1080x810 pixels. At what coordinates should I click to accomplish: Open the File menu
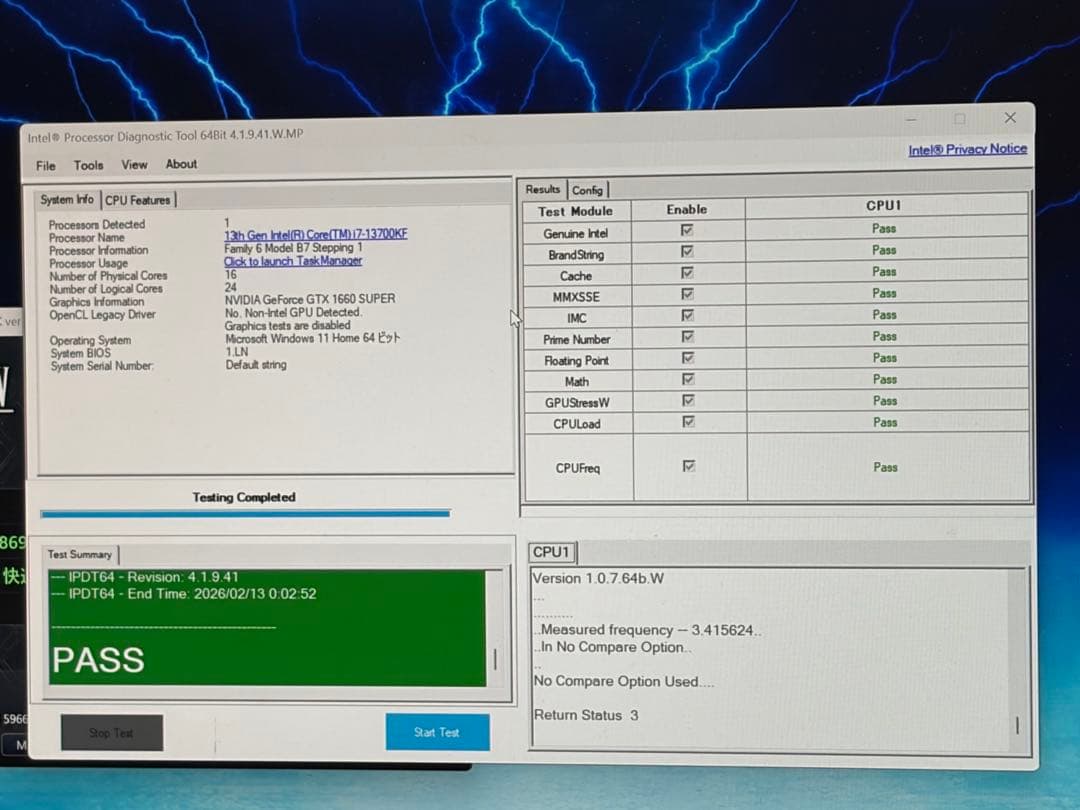pyautogui.click(x=45, y=165)
